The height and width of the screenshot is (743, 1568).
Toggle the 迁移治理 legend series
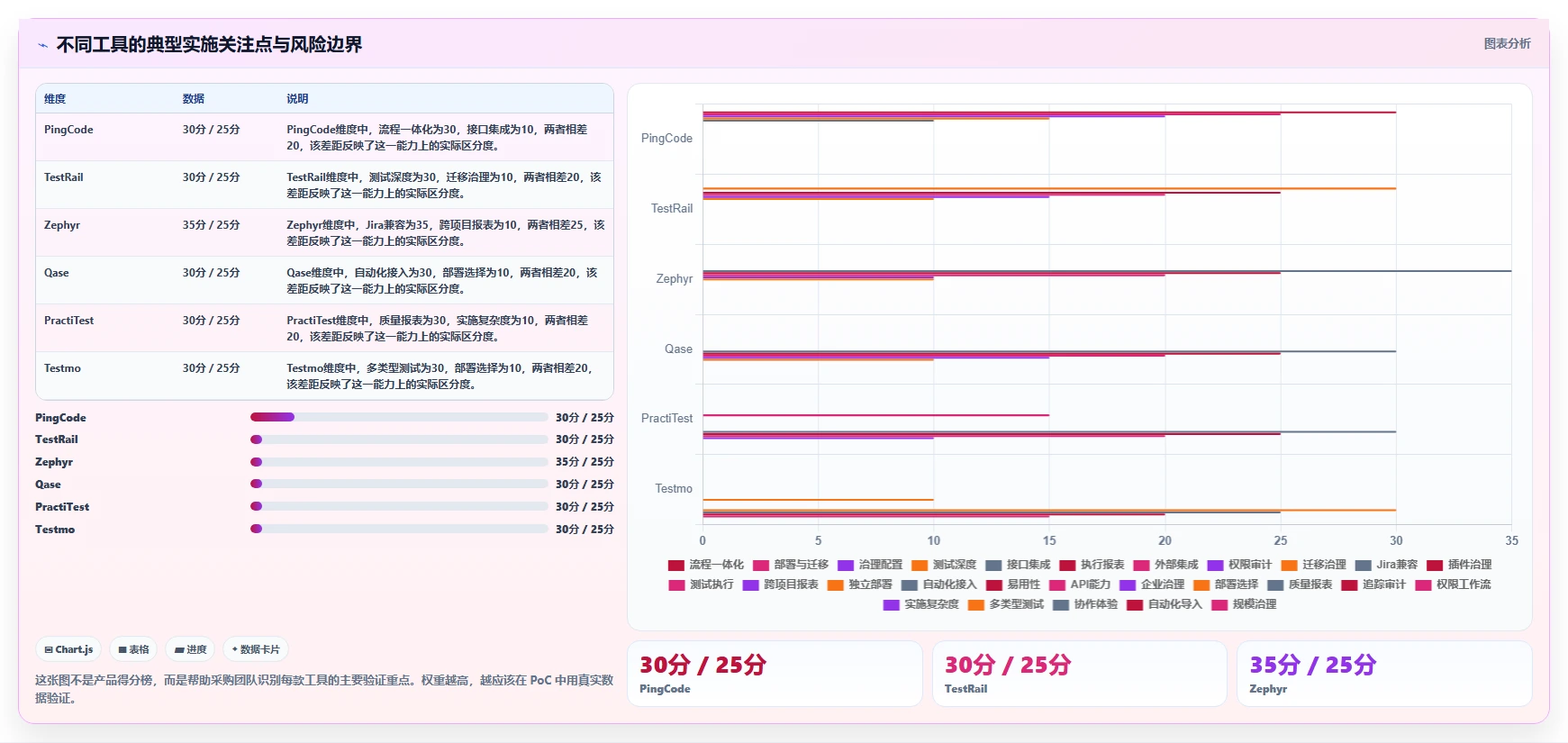click(1313, 565)
